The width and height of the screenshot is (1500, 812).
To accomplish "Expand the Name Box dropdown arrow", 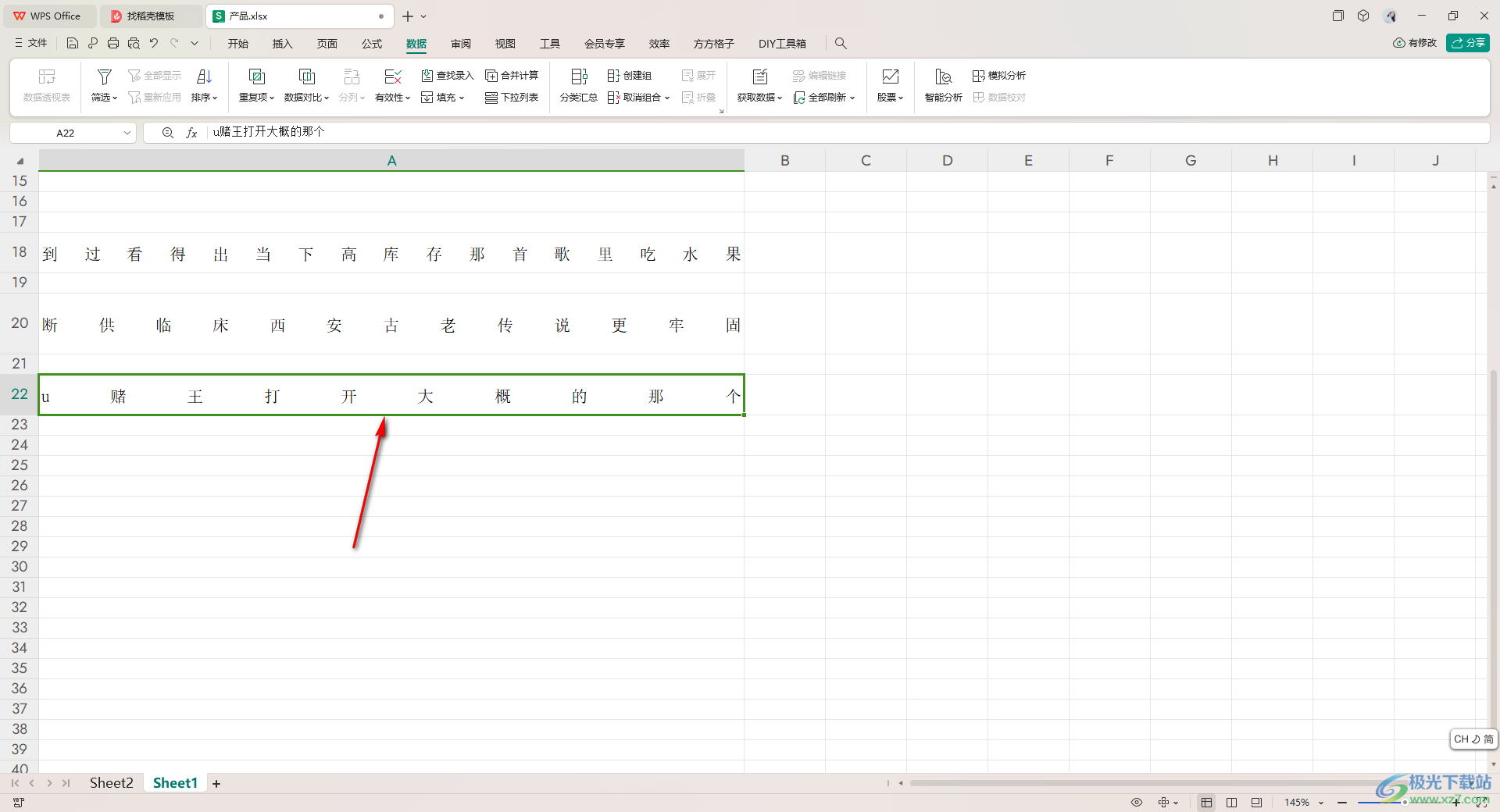I will 127,133.
